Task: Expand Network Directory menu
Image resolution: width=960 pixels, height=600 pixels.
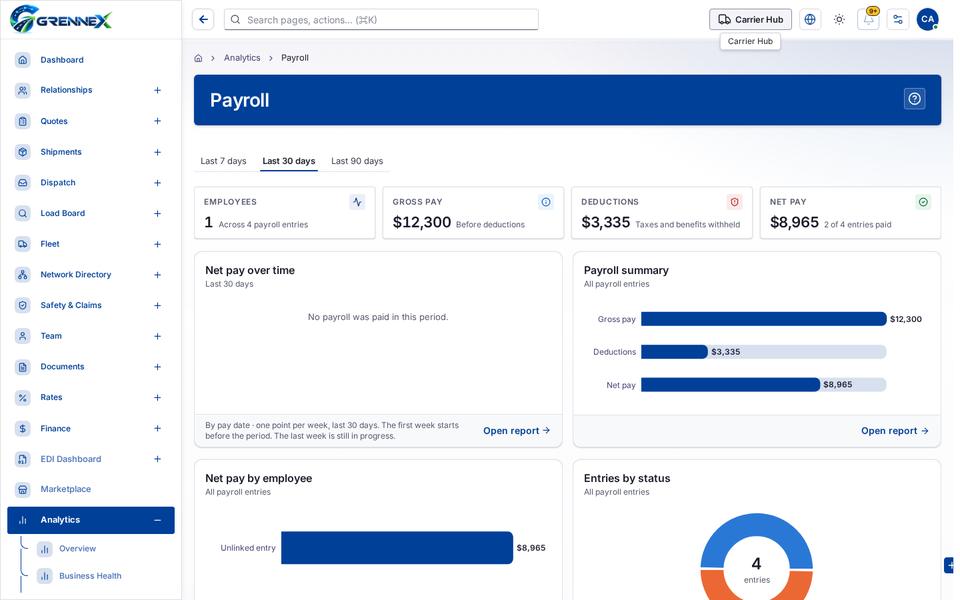Action: coord(157,275)
